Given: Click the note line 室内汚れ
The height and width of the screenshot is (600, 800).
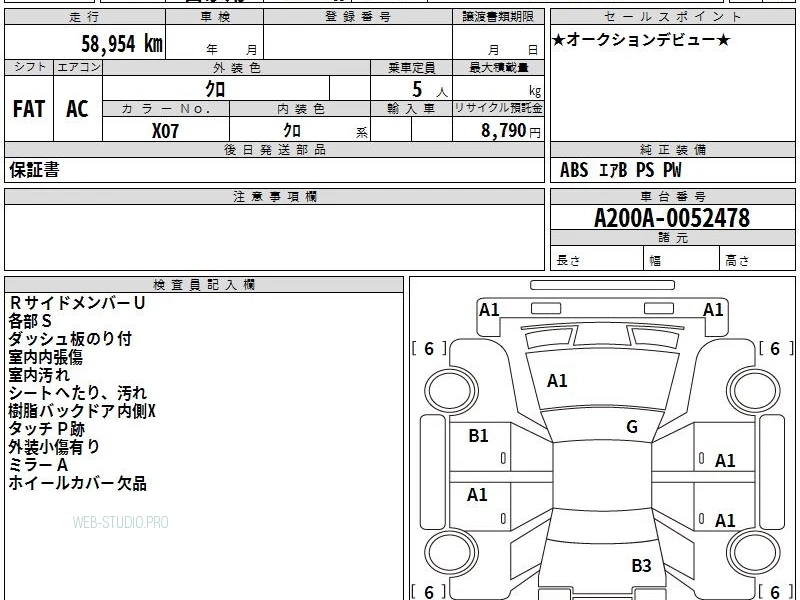Looking at the screenshot, I should [x=39, y=375].
